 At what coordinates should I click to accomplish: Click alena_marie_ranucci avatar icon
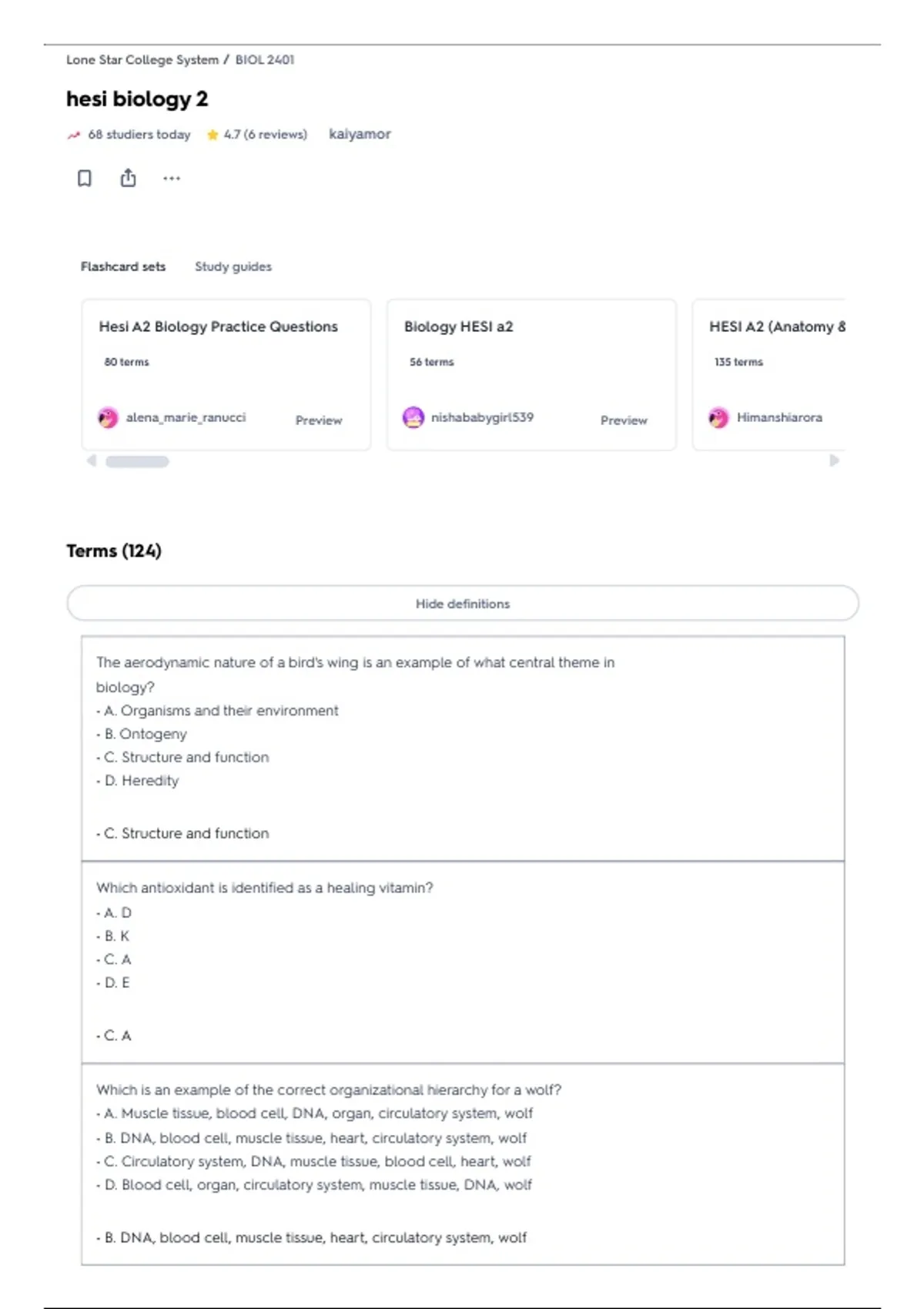(108, 417)
